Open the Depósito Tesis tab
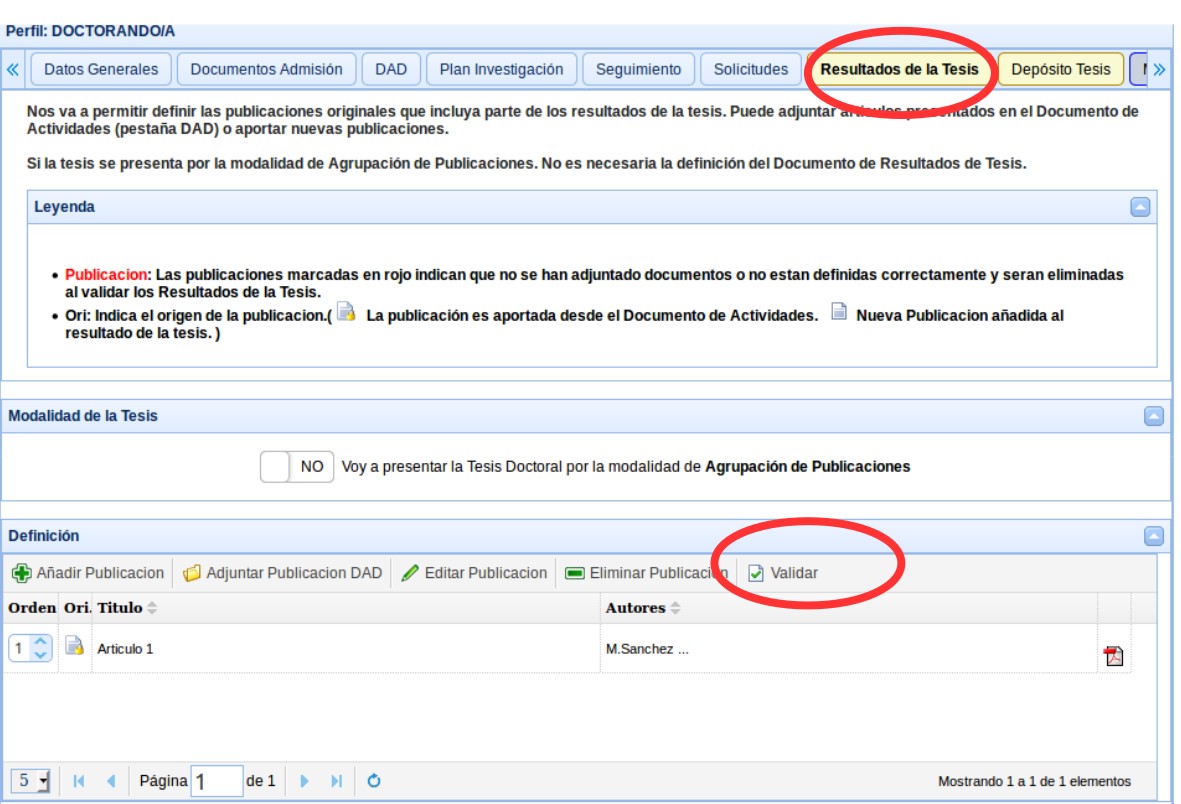Viewport: 1181px width, 804px height. coord(1060,69)
